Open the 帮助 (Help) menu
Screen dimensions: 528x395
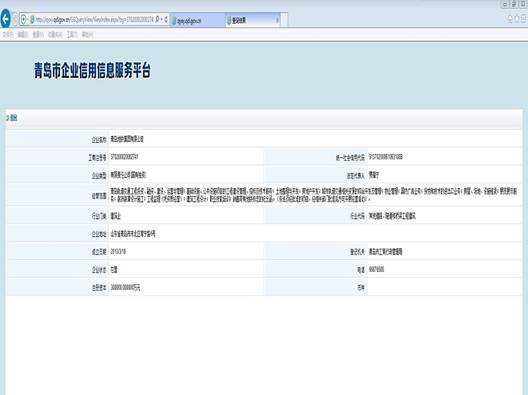[x=87, y=35]
